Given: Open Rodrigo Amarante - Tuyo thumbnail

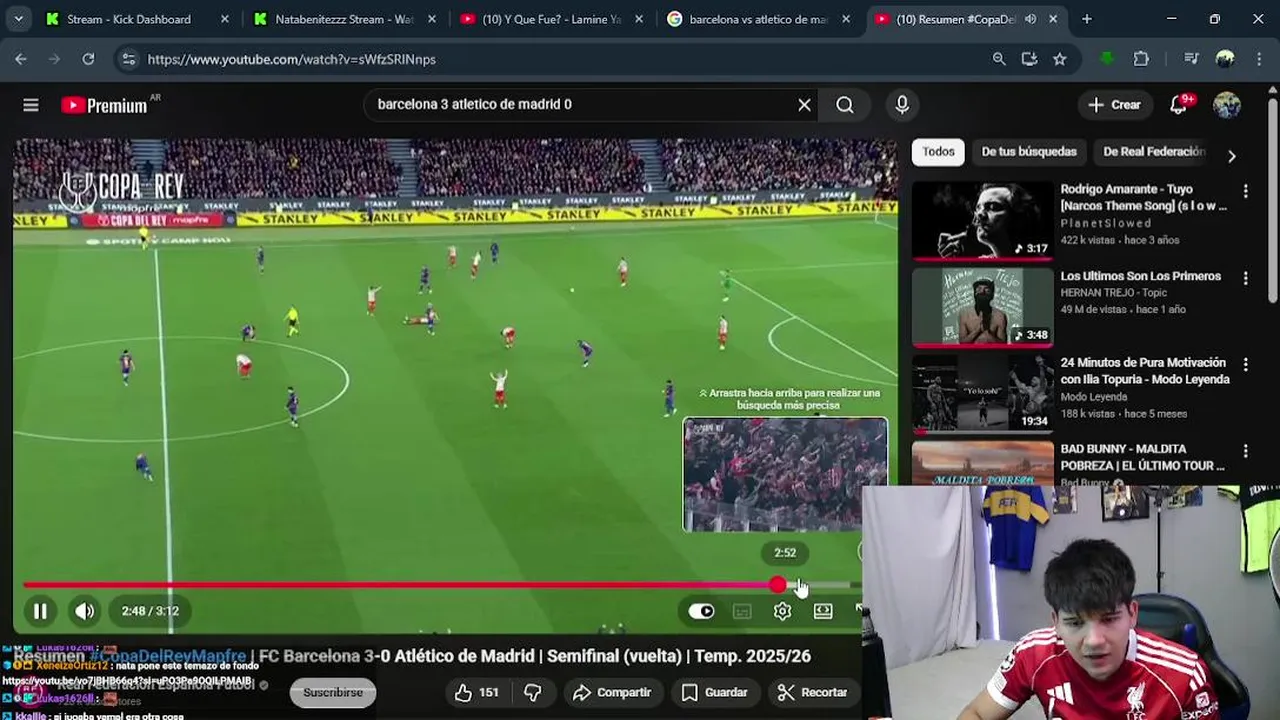Looking at the screenshot, I should 982,220.
